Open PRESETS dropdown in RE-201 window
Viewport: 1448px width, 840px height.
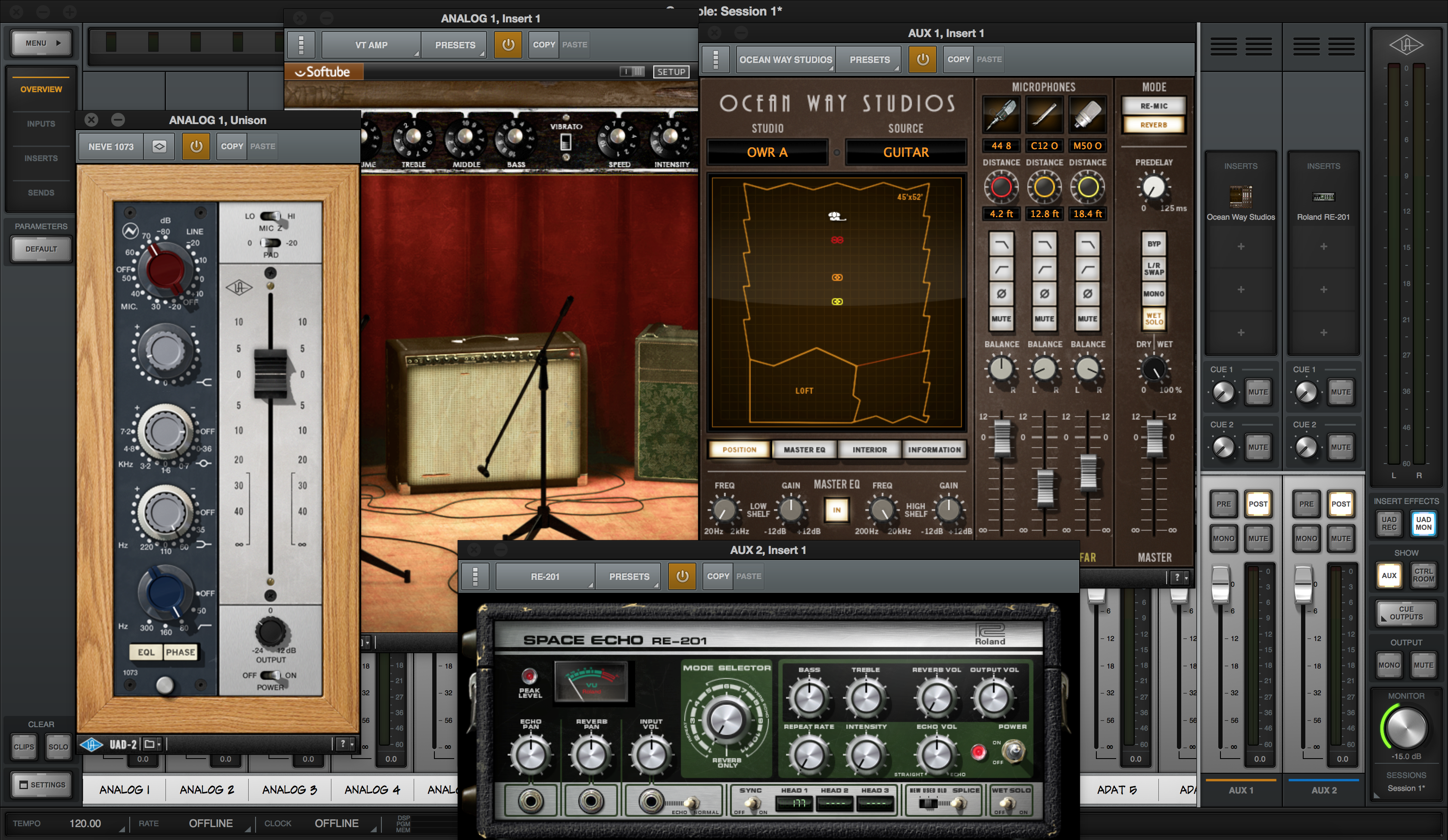point(629,576)
